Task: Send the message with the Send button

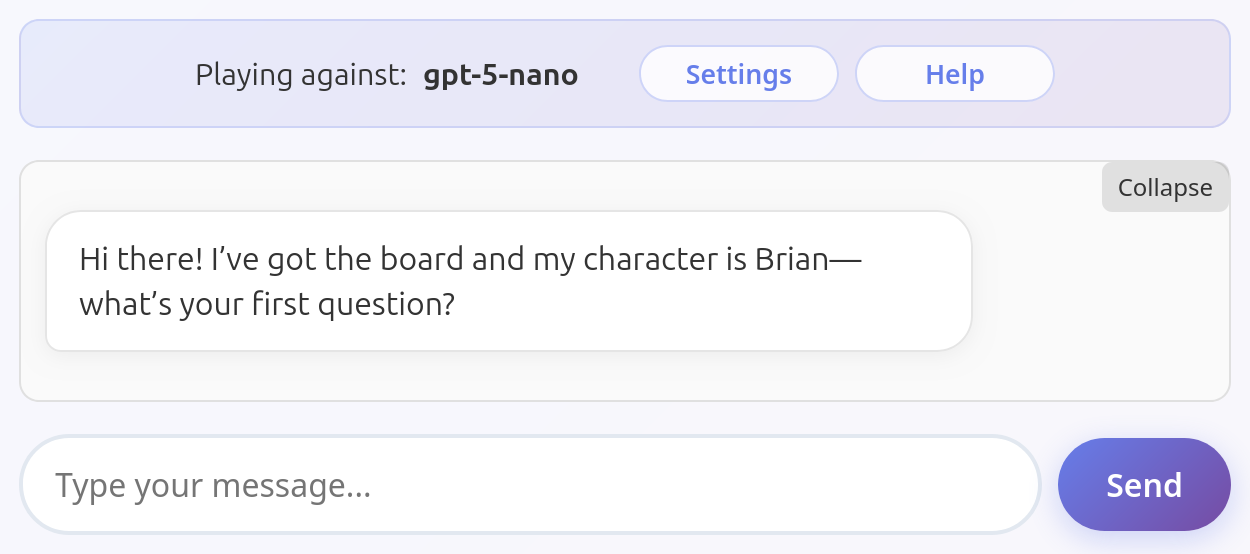Action: coord(1144,485)
